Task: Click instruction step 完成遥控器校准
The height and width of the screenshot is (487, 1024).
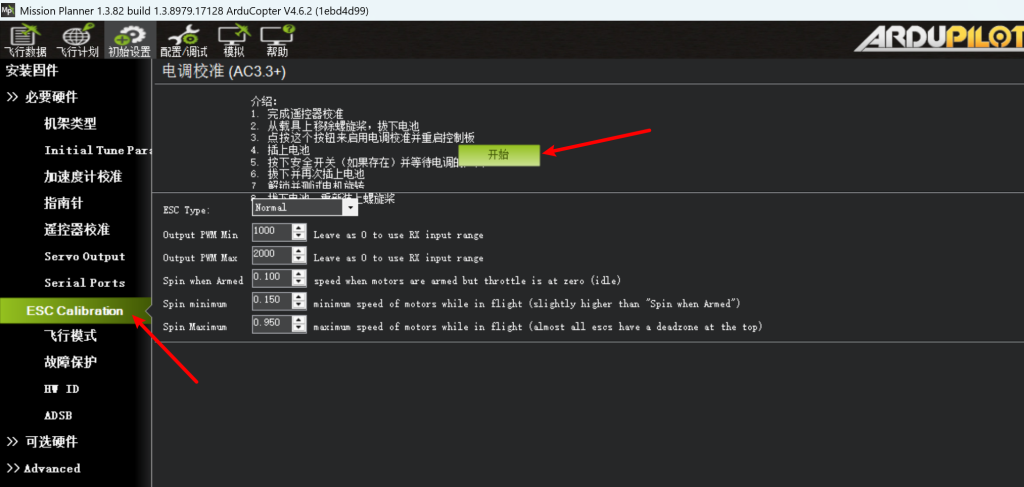Action: tap(297, 114)
